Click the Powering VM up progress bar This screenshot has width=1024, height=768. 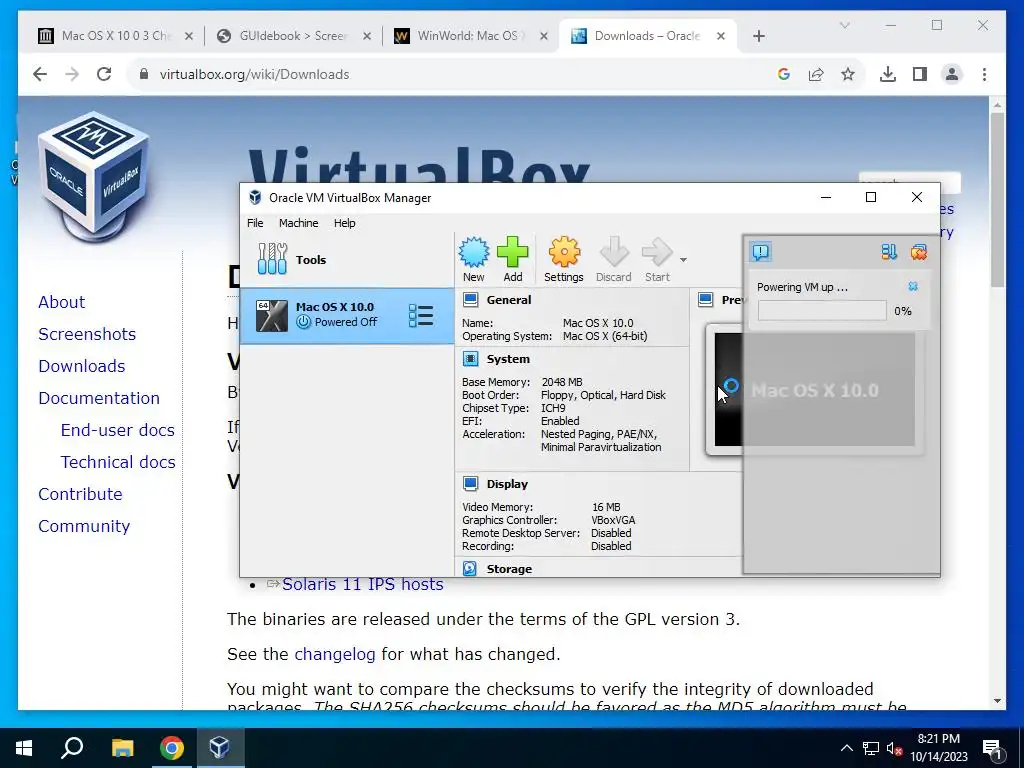pyautogui.click(x=822, y=311)
